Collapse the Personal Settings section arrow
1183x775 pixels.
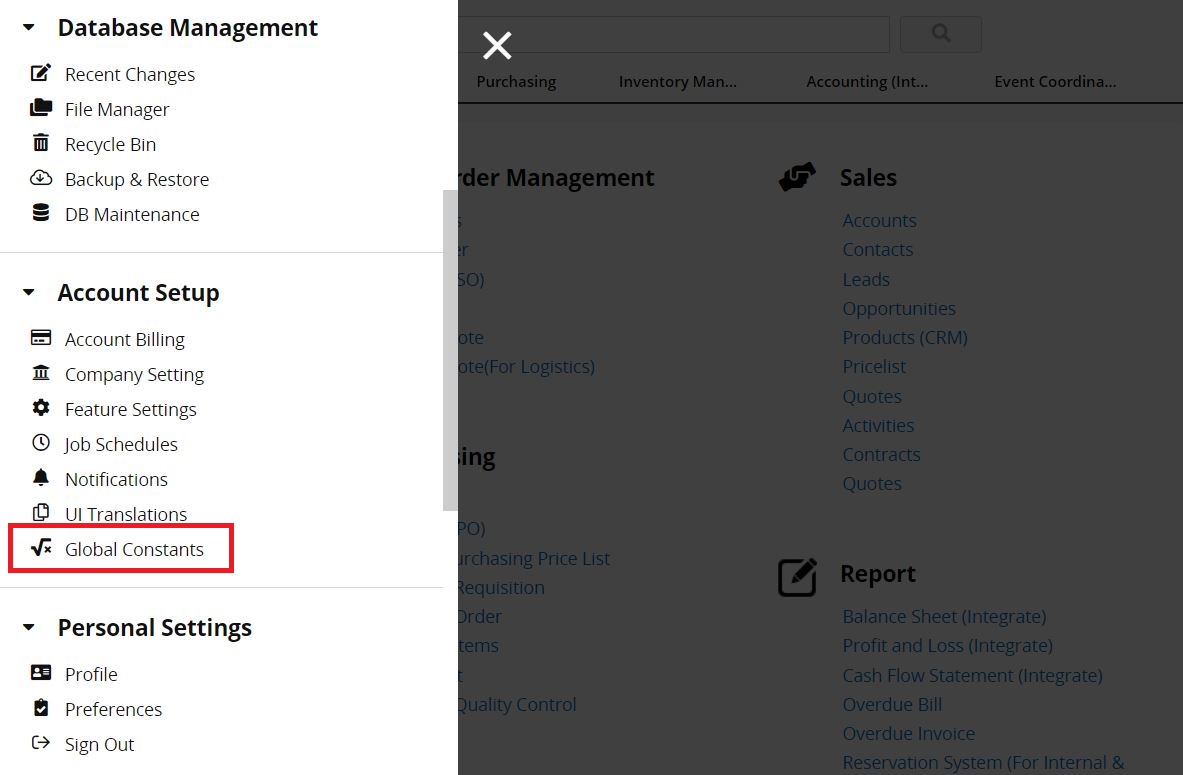29,628
